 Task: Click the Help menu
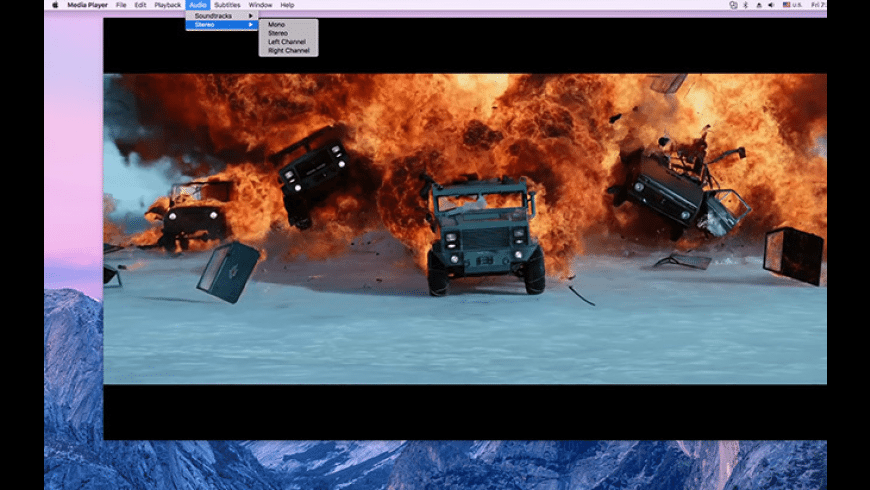coord(287,5)
